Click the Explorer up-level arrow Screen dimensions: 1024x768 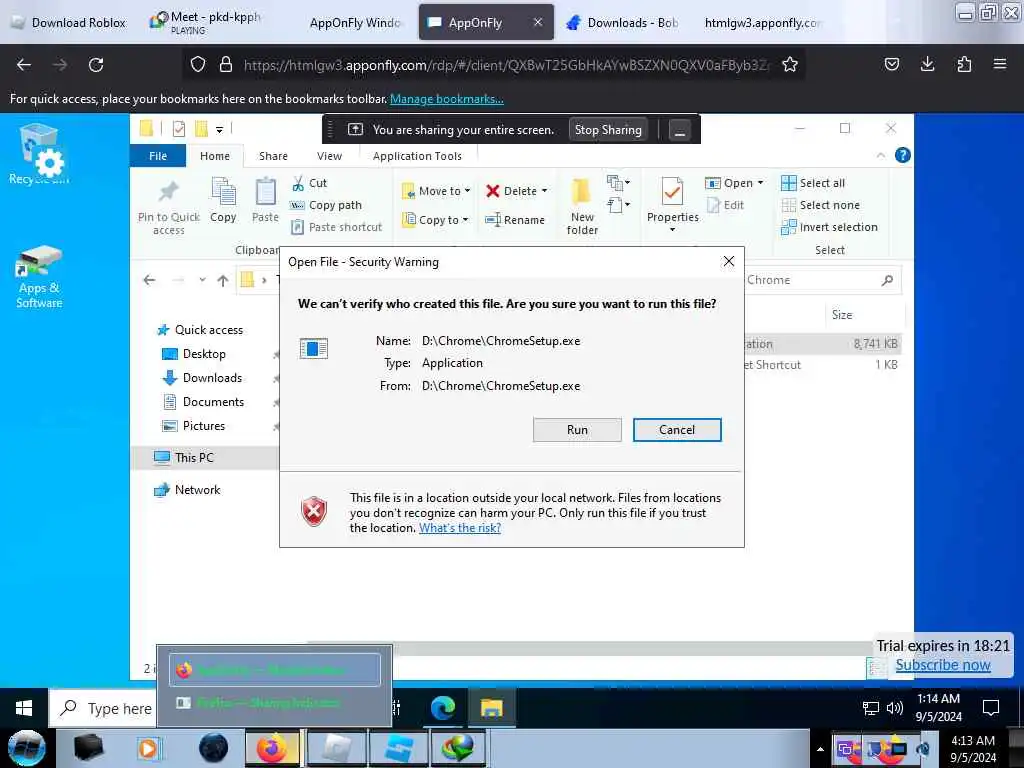pos(223,281)
